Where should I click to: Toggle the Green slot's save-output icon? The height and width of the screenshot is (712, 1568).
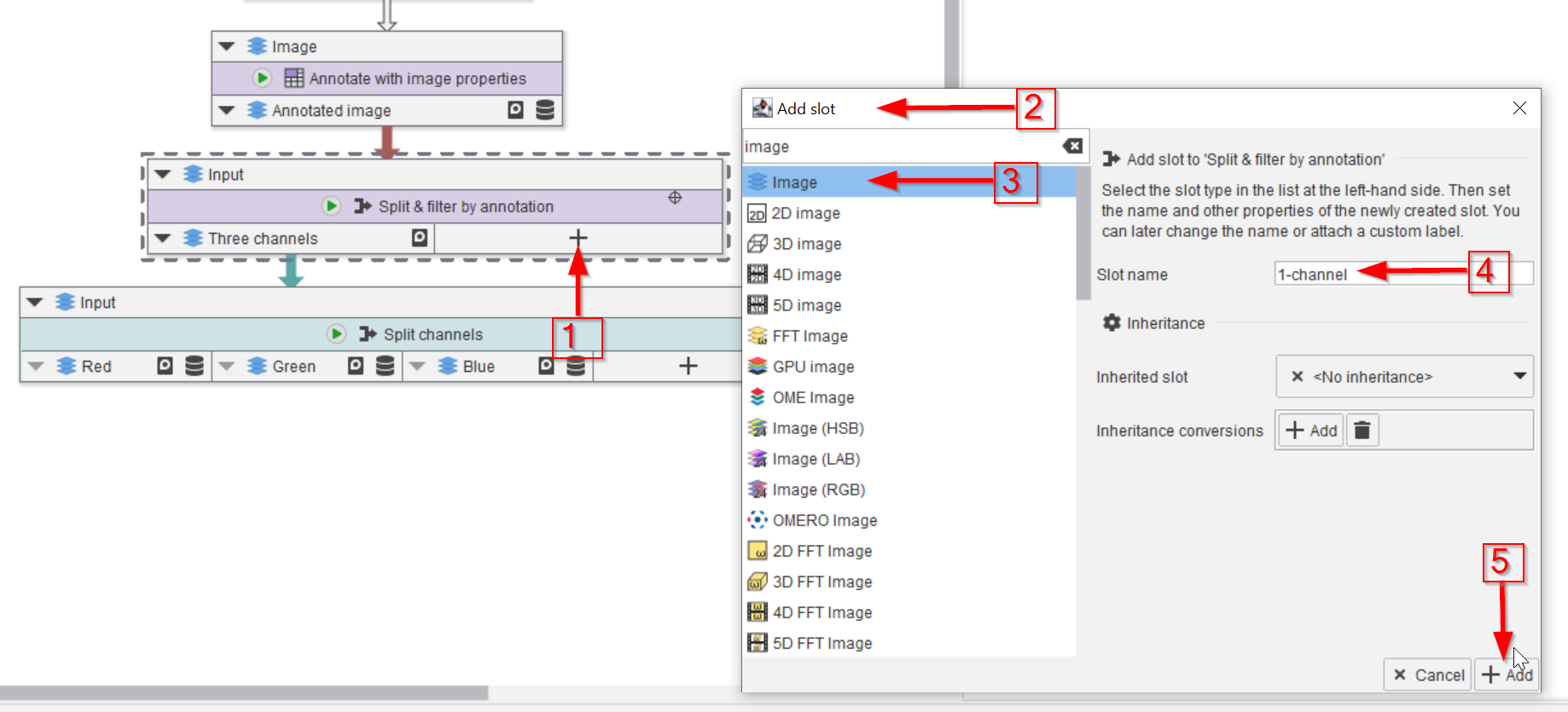pos(356,366)
